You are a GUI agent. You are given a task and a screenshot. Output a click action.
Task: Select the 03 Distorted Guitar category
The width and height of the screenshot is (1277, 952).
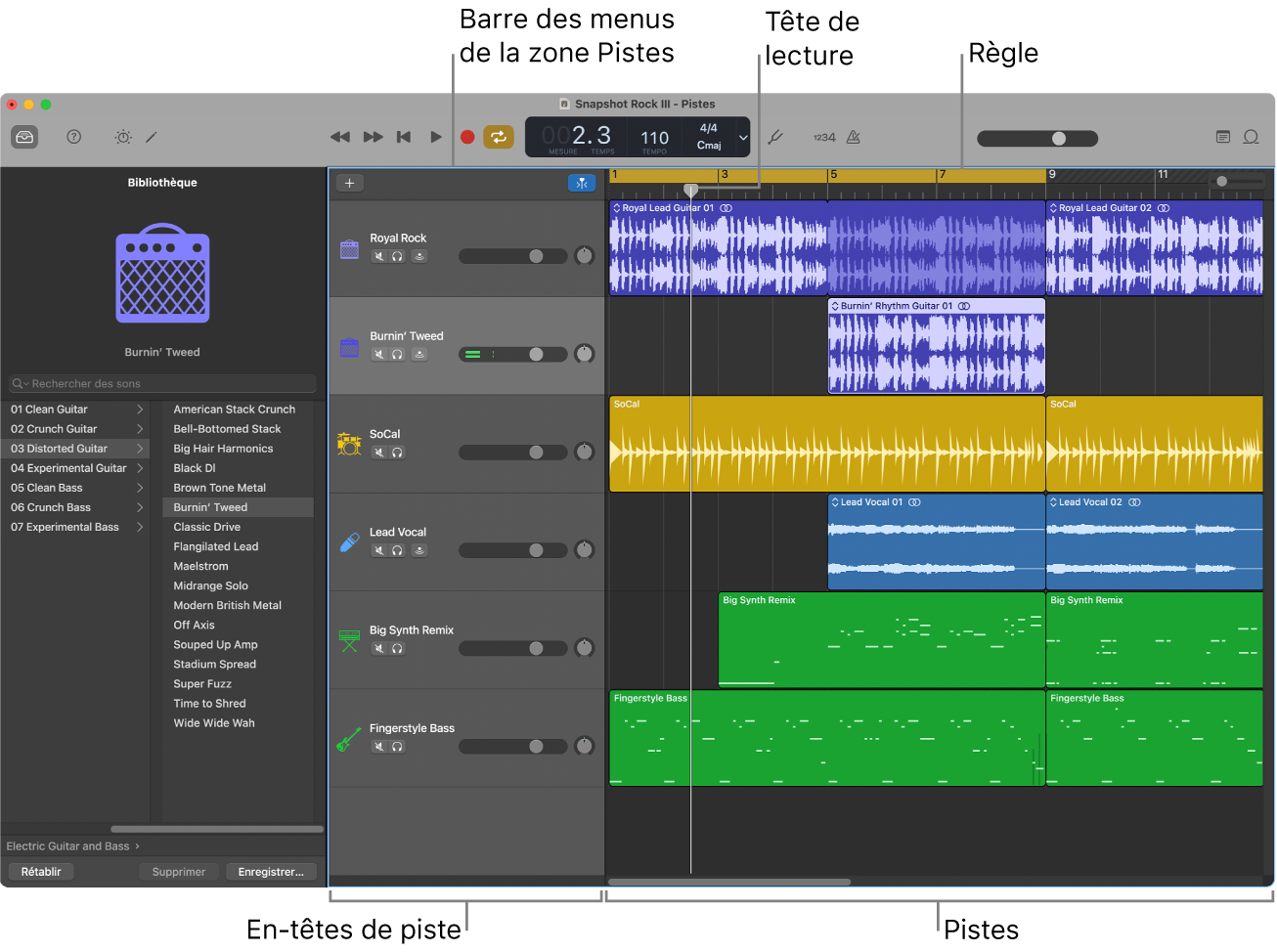[x=60, y=449]
